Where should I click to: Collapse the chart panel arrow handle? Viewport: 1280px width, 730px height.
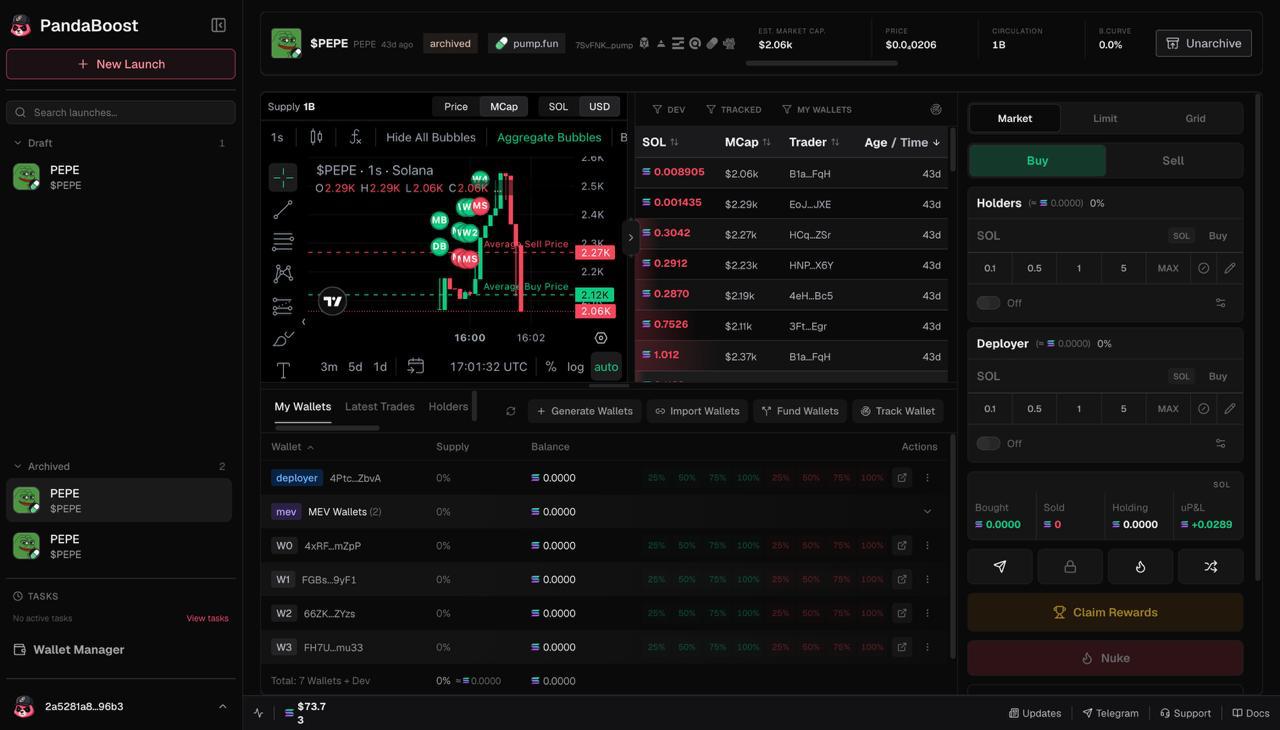point(630,238)
